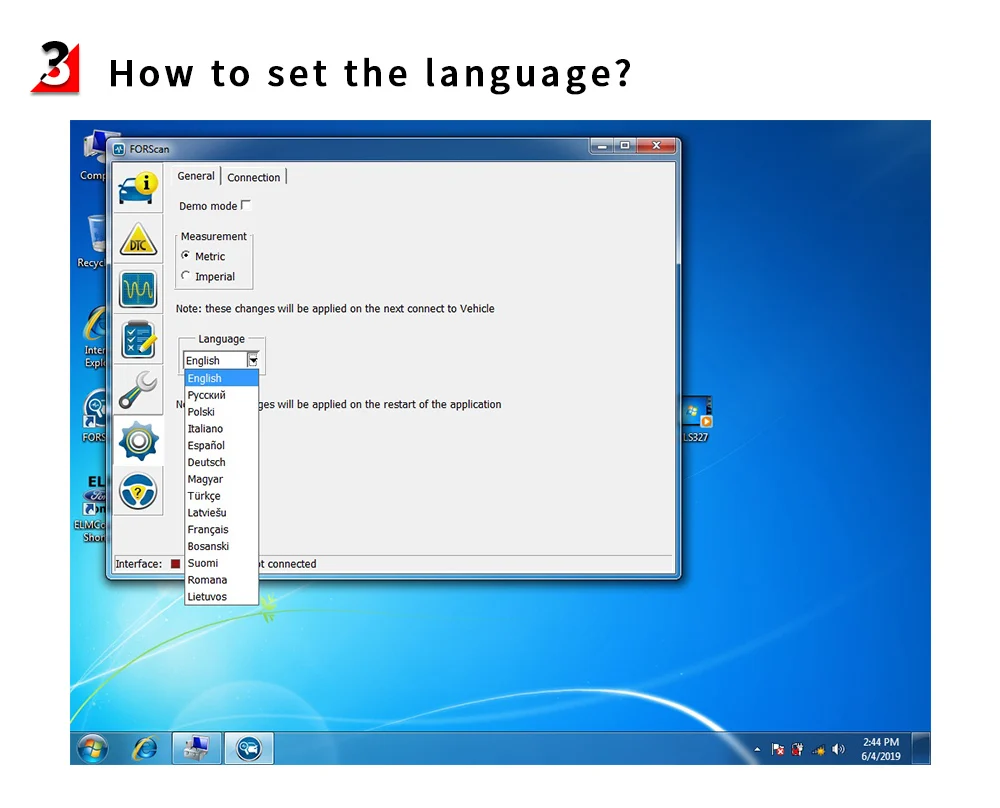This screenshot has height=808, width=1000.
Task: Open the Recycle Bin desktop icon
Action: pyautogui.click(x=94, y=241)
